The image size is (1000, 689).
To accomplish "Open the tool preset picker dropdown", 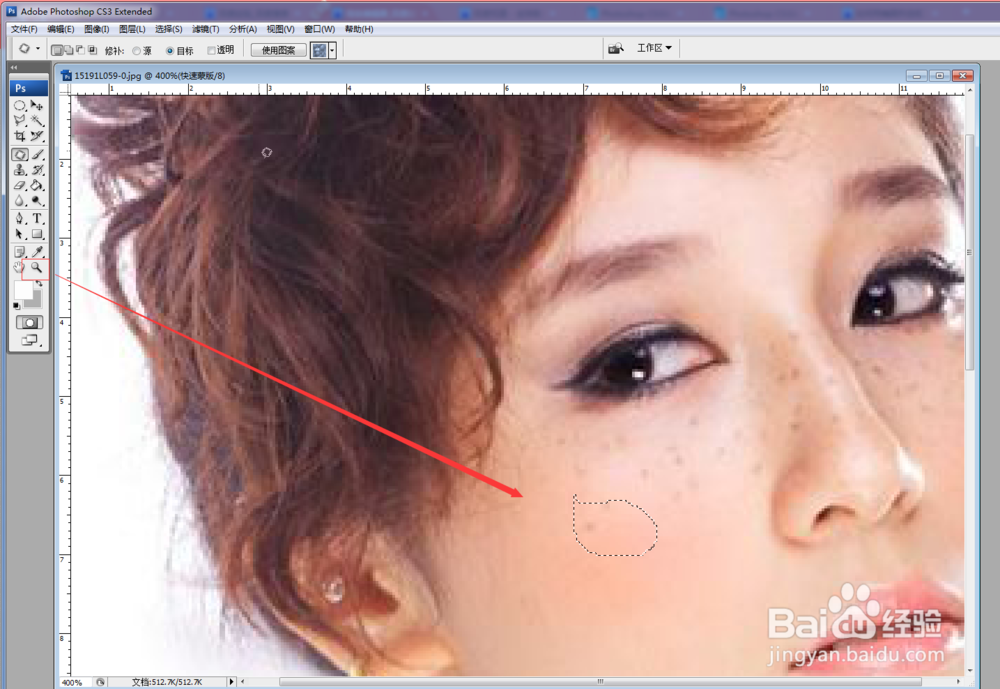I will point(38,49).
